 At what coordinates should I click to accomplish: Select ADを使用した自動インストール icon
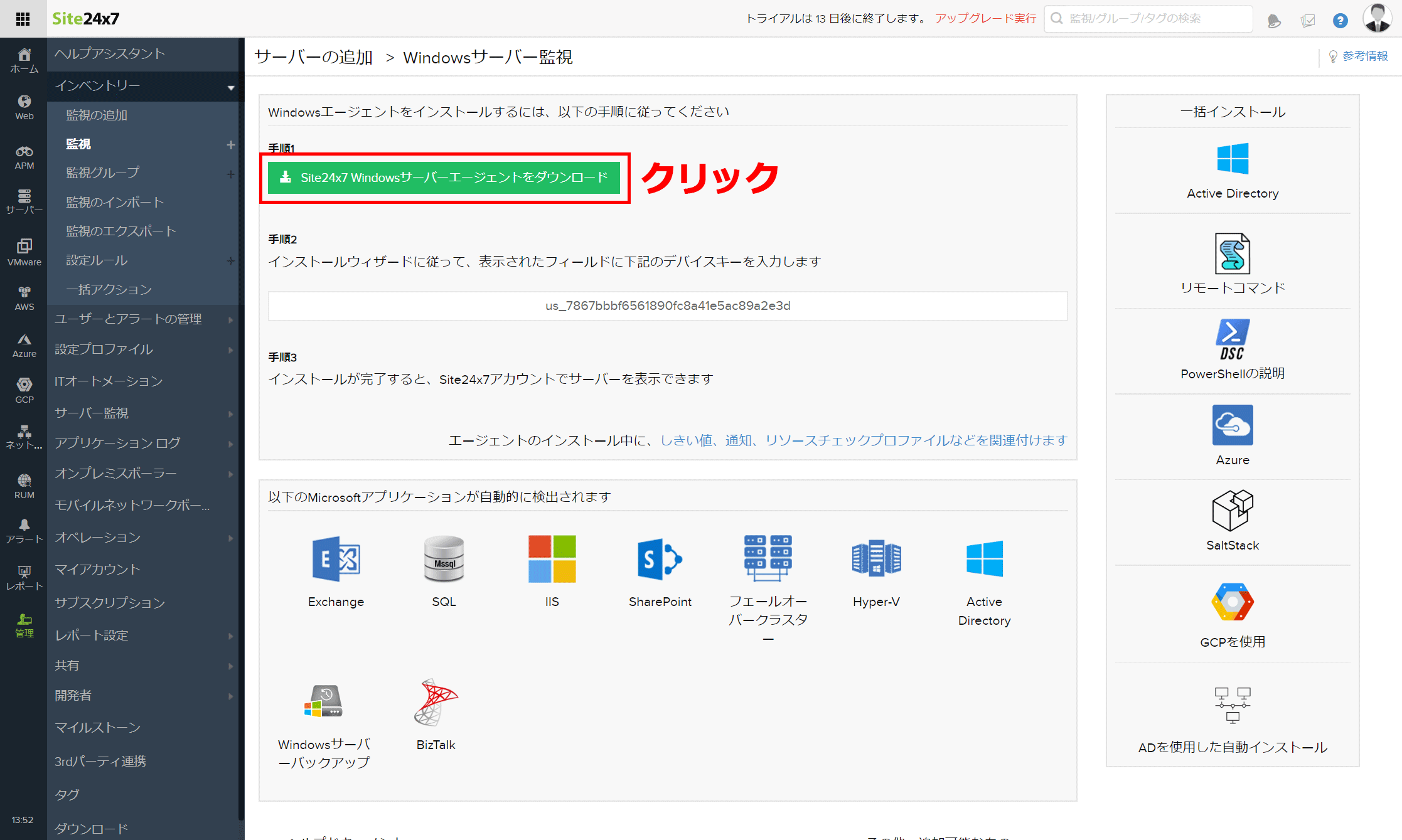coord(1233,705)
